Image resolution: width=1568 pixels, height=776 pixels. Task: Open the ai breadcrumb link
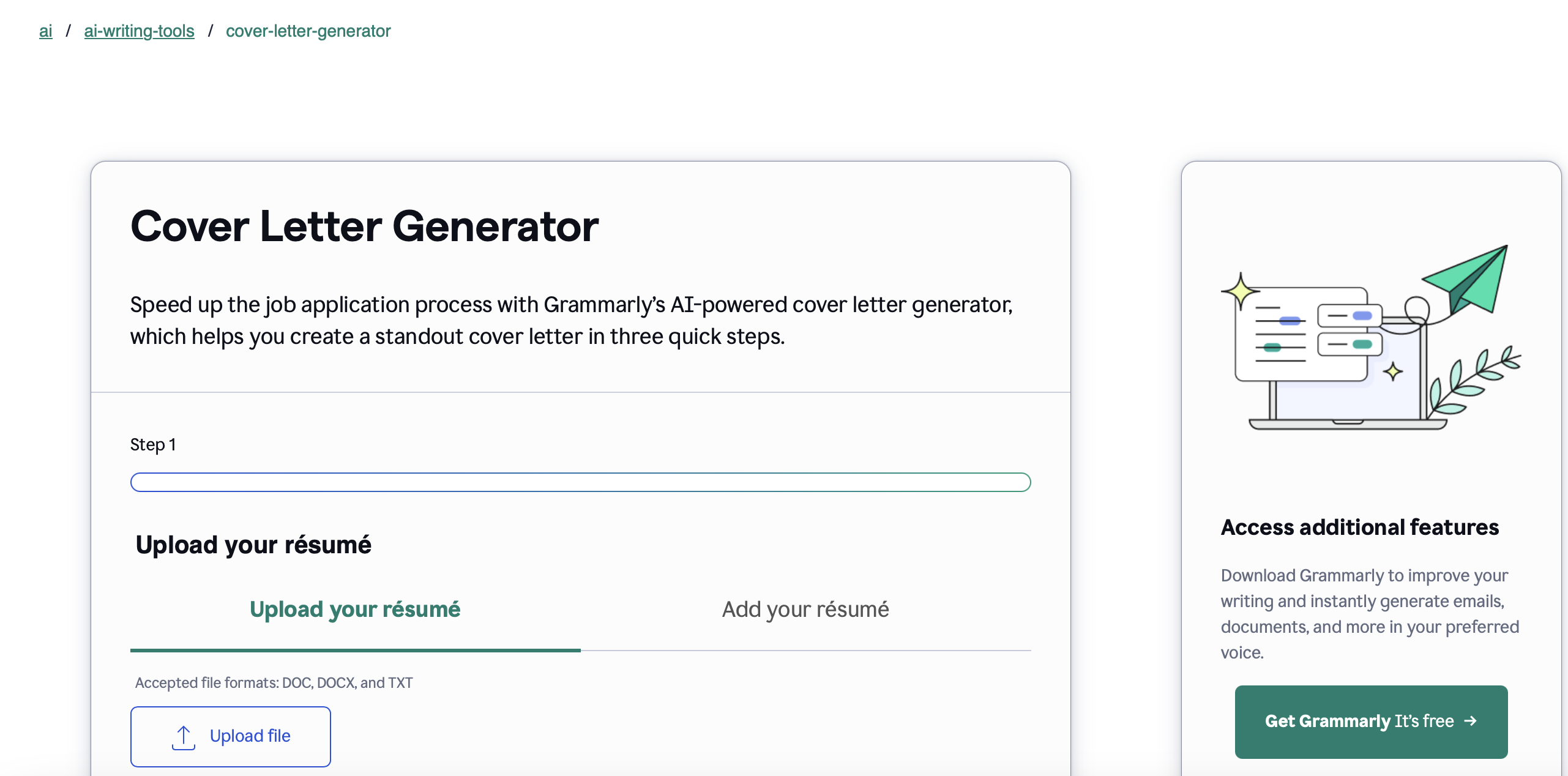click(x=45, y=31)
